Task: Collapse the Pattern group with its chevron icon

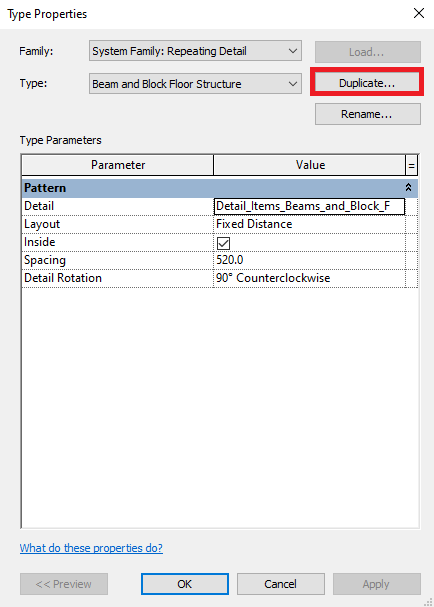Action: point(408,188)
